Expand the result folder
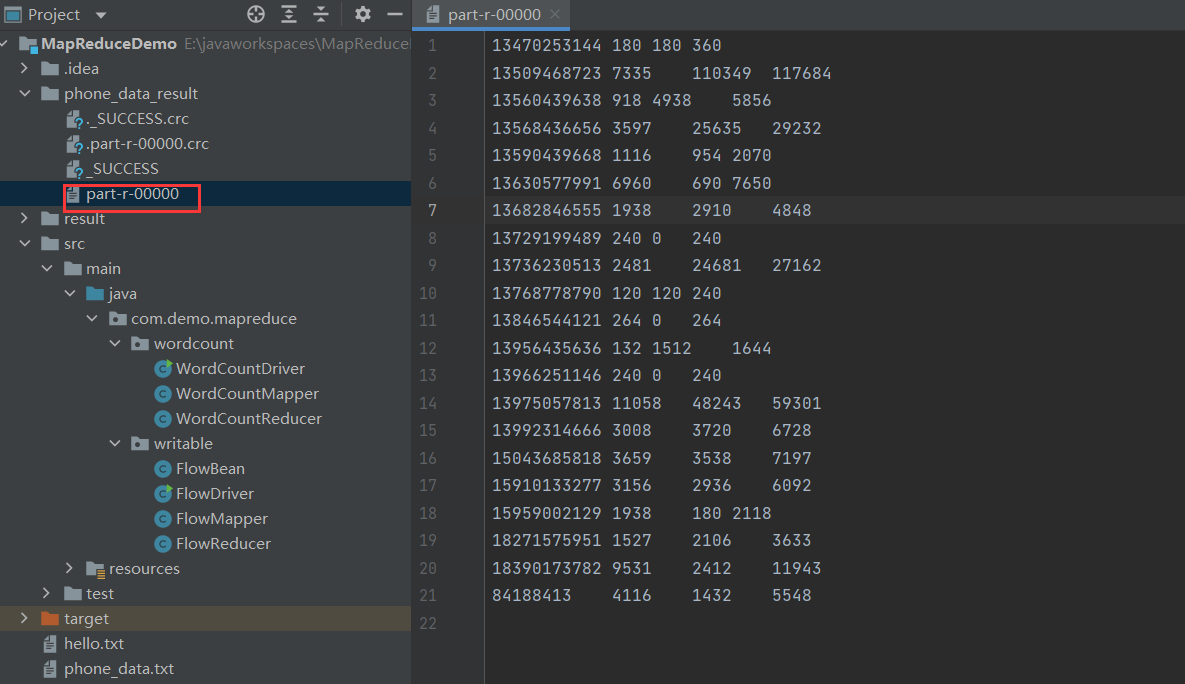 tap(24, 218)
